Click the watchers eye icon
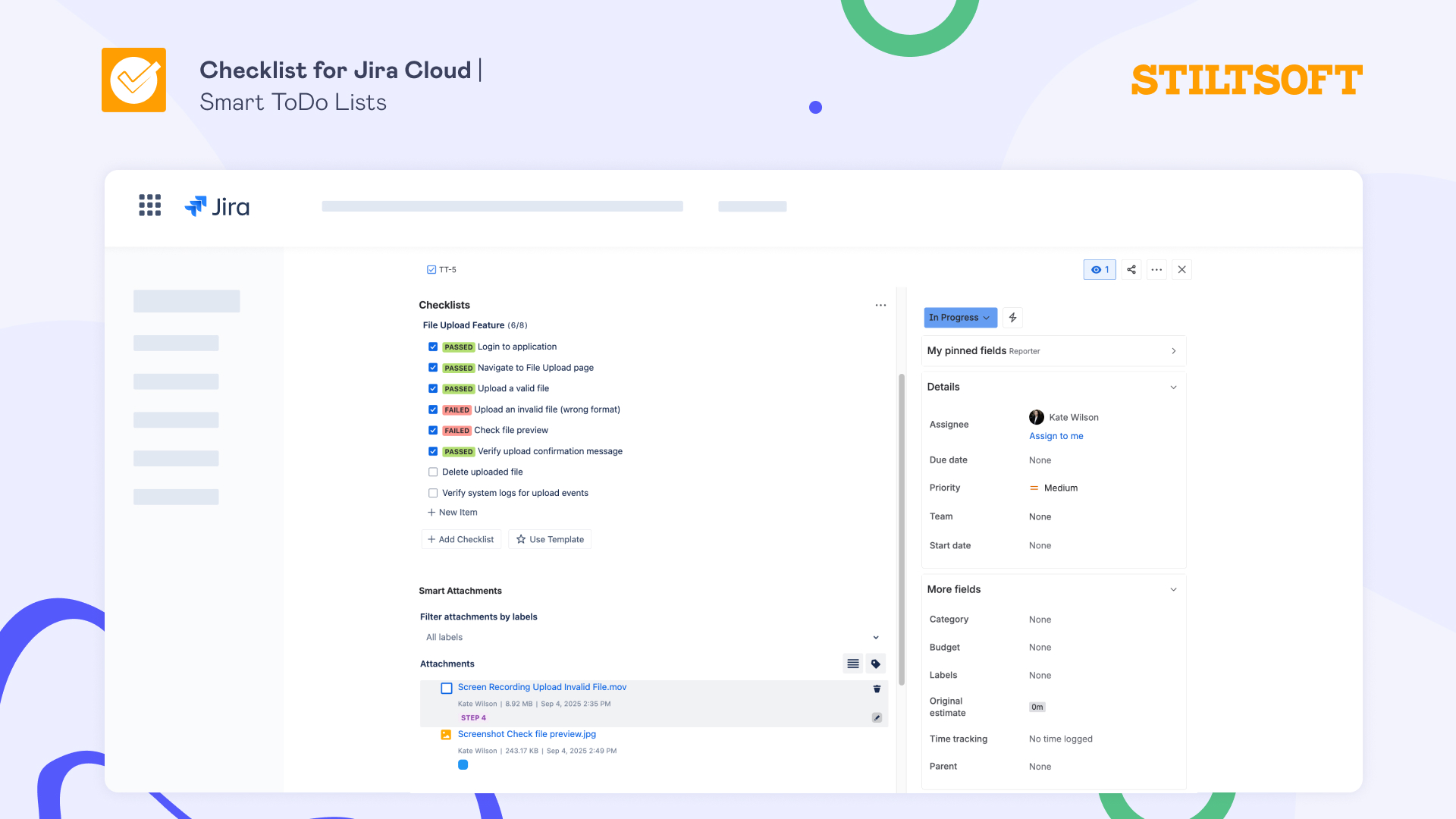Image resolution: width=1456 pixels, height=819 pixels. [x=1099, y=269]
